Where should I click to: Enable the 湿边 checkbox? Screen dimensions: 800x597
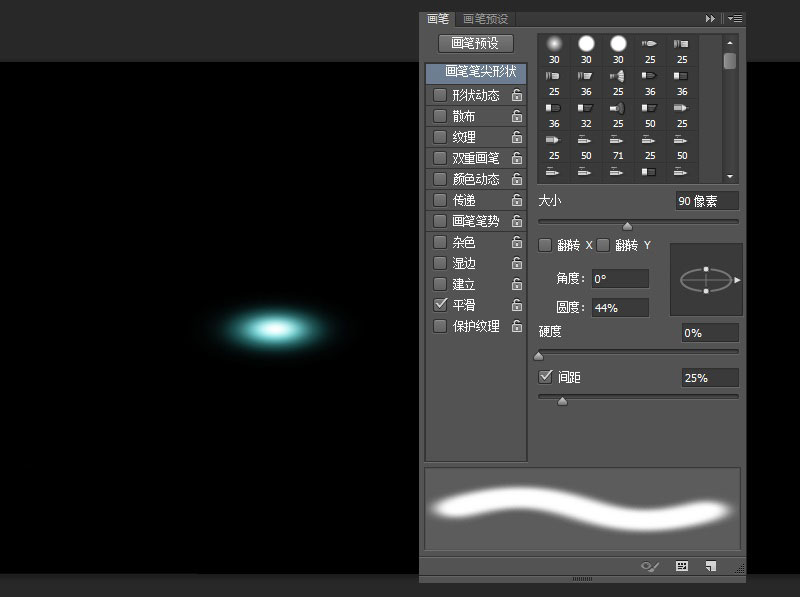pyautogui.click(x=440, y=263)
